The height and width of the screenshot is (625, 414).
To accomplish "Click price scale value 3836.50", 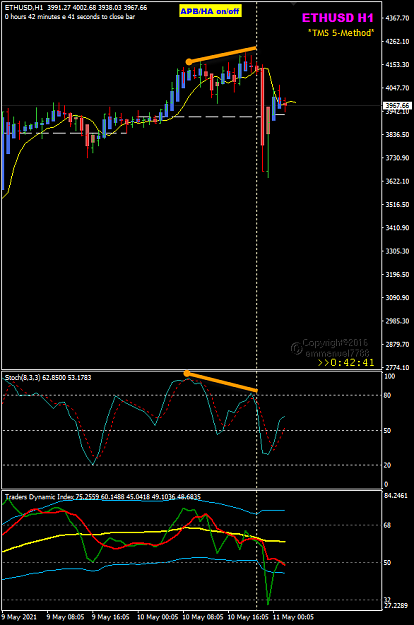I will point(397,135).
